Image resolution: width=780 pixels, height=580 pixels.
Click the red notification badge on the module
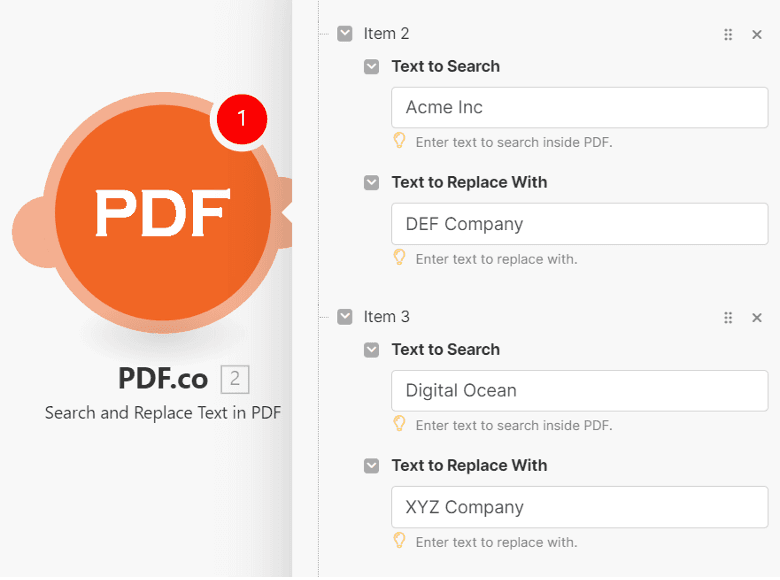coord(241,119)
